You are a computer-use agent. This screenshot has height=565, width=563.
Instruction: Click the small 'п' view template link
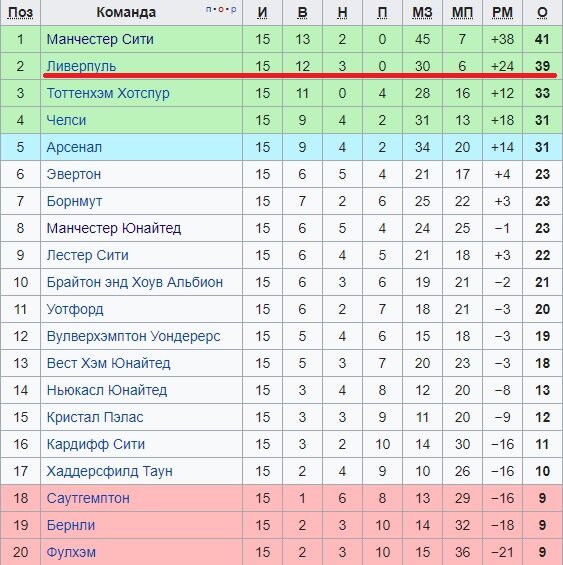(x=208, y=9)
